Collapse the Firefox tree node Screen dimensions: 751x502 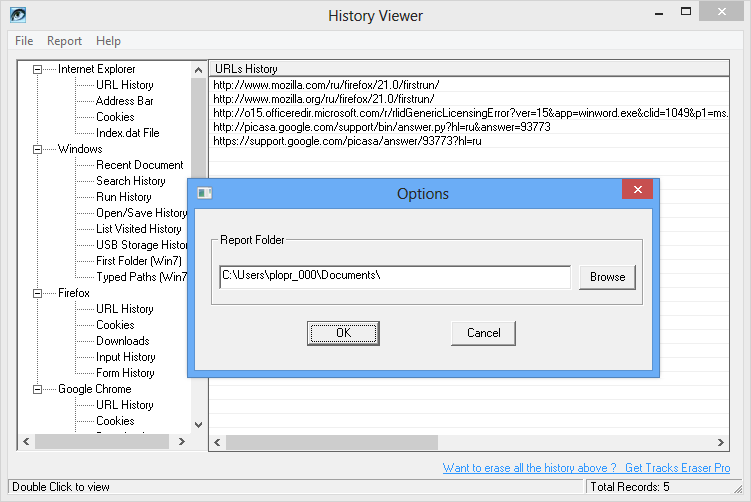pyautogui.click(x=37, y=293)
